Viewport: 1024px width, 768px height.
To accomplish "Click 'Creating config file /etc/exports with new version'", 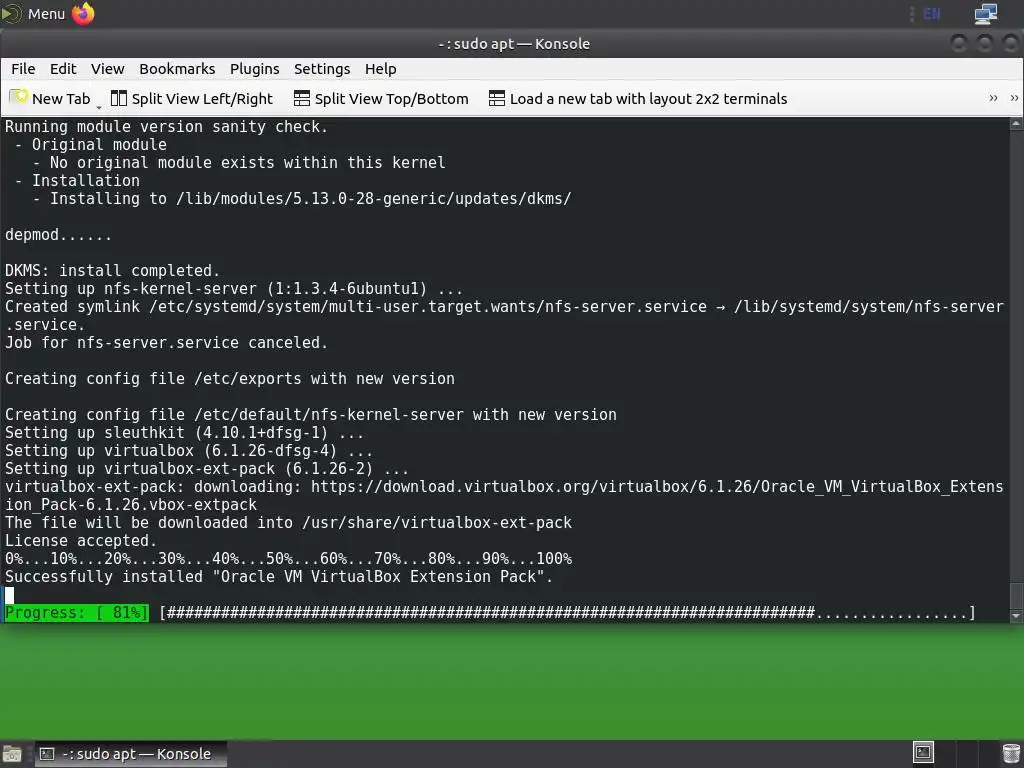I will [229, 379].
